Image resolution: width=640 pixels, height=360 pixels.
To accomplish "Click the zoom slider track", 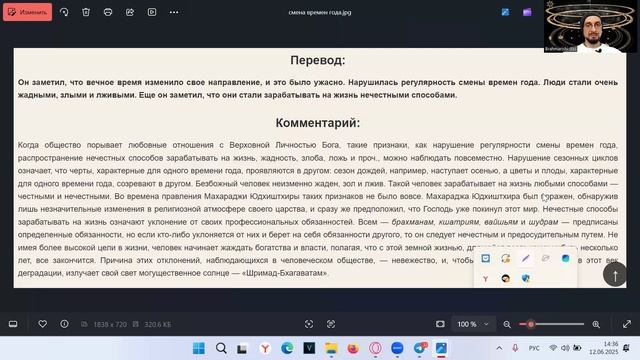I will point(552,324).
